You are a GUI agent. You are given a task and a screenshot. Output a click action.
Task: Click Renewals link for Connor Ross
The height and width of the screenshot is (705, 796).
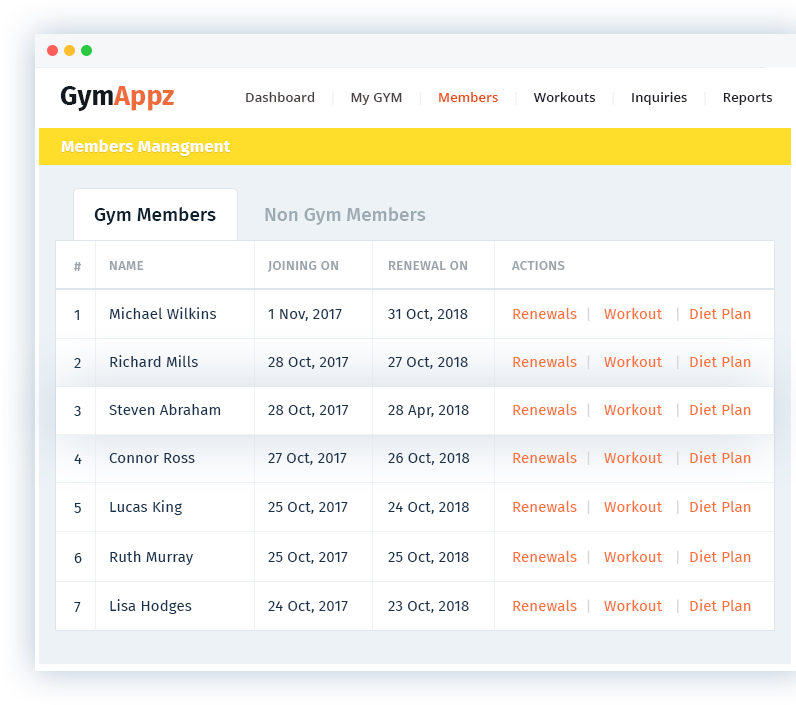tap(544, 458)
